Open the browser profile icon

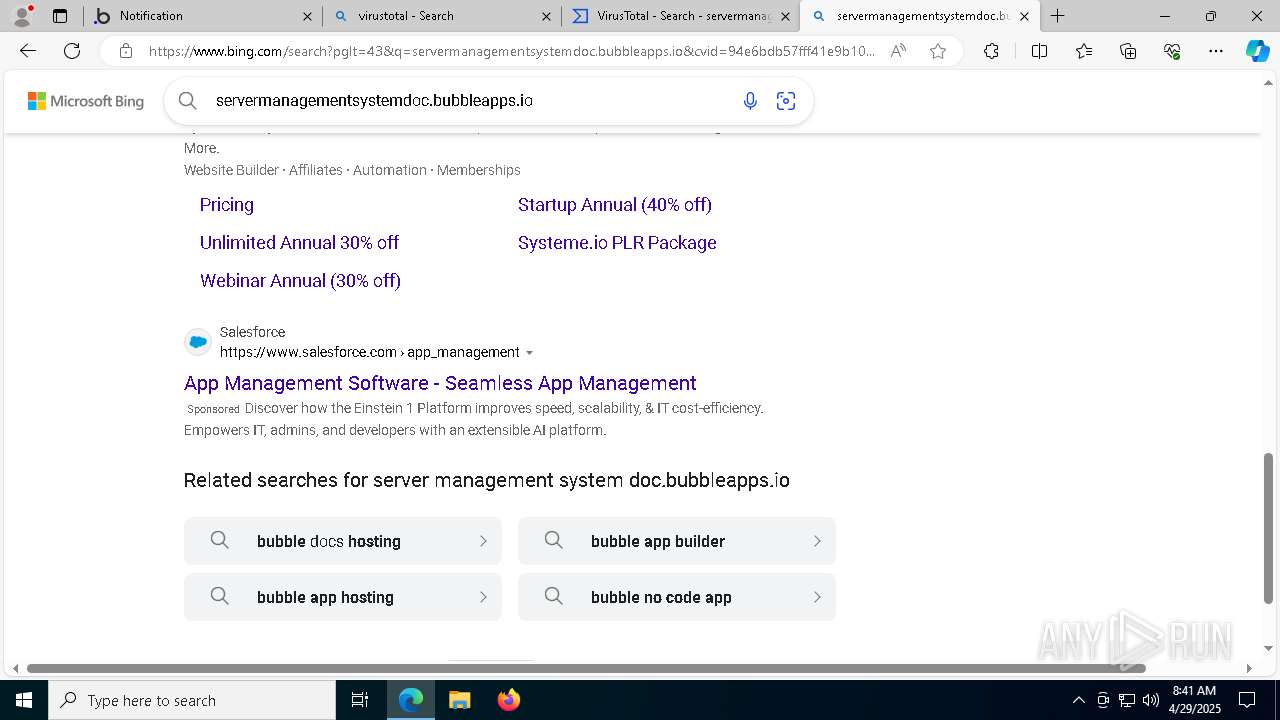point(22,16)
